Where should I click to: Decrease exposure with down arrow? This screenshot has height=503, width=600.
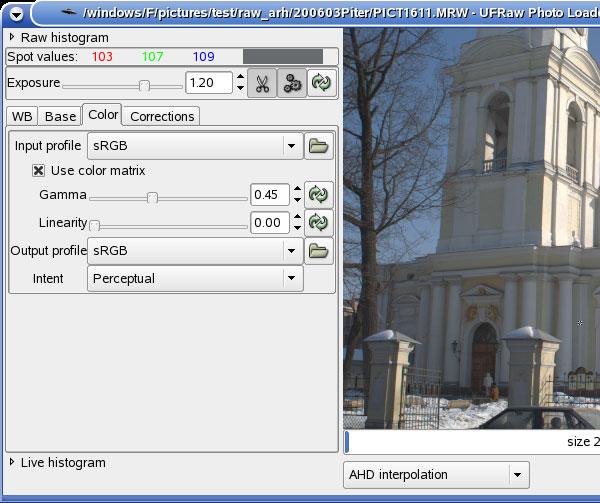tap(240, 88)
